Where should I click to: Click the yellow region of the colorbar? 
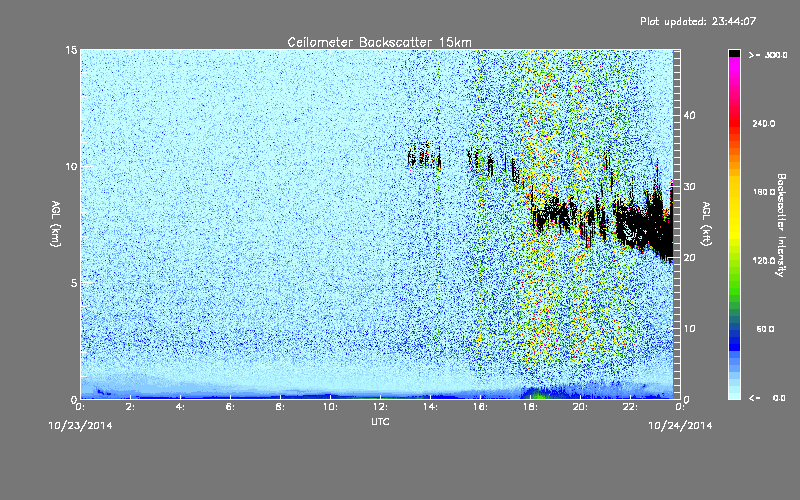point(734,209)
